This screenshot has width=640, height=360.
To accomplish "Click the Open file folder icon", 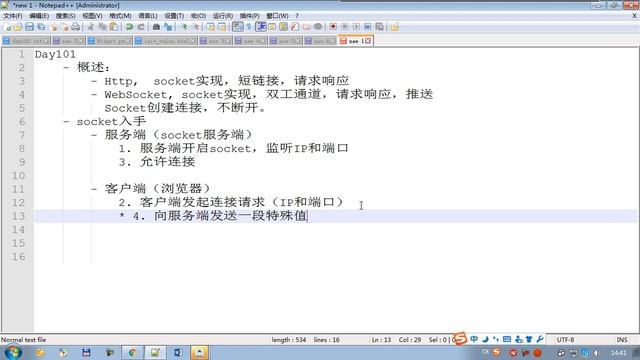I will 18,27.
